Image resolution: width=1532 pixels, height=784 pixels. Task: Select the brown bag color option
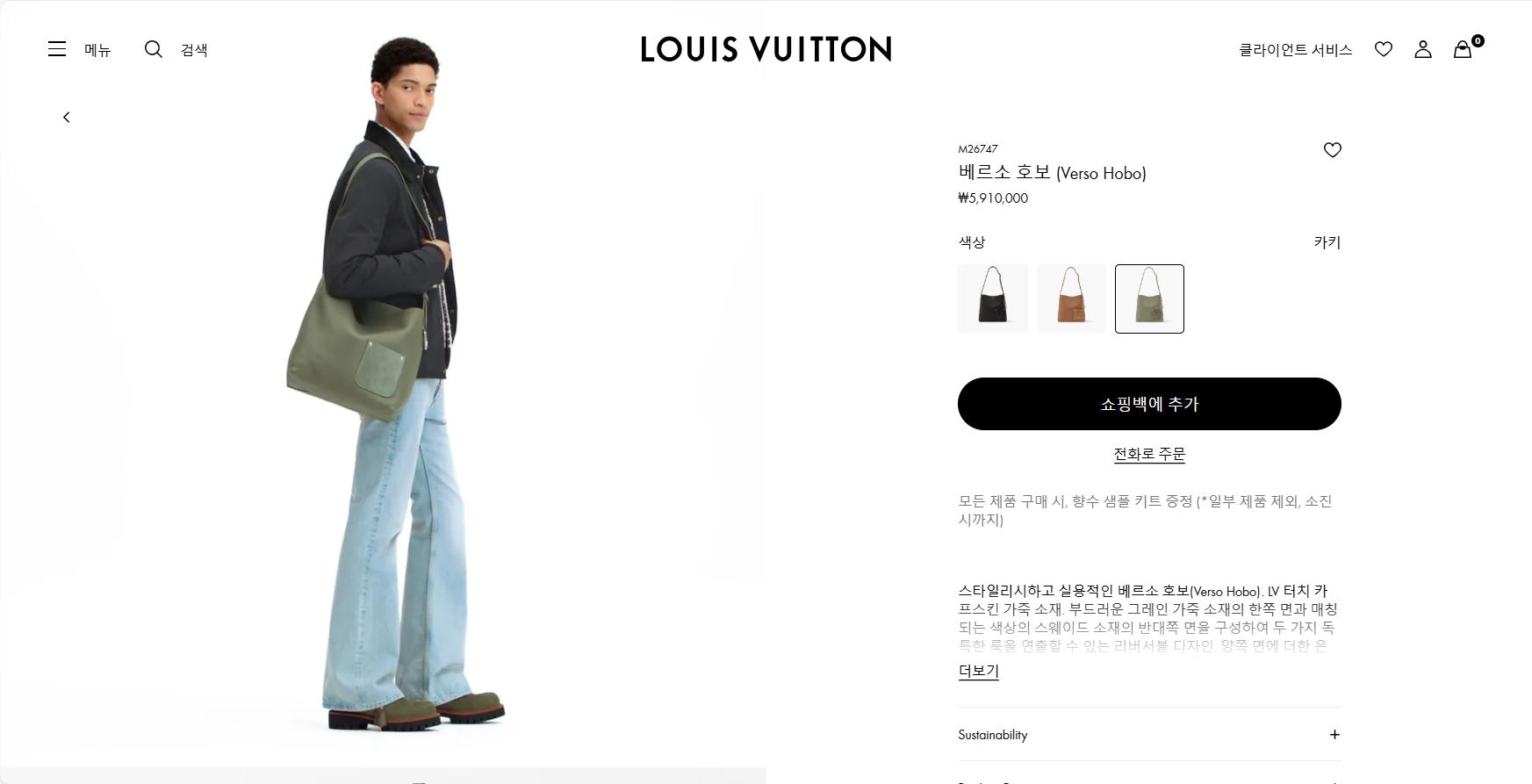1071,298
